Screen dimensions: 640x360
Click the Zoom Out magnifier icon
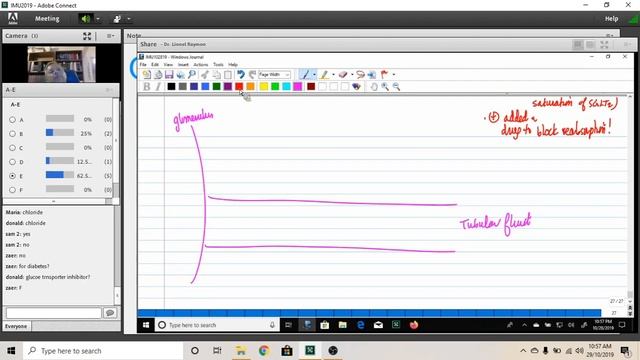click(396, 86)
